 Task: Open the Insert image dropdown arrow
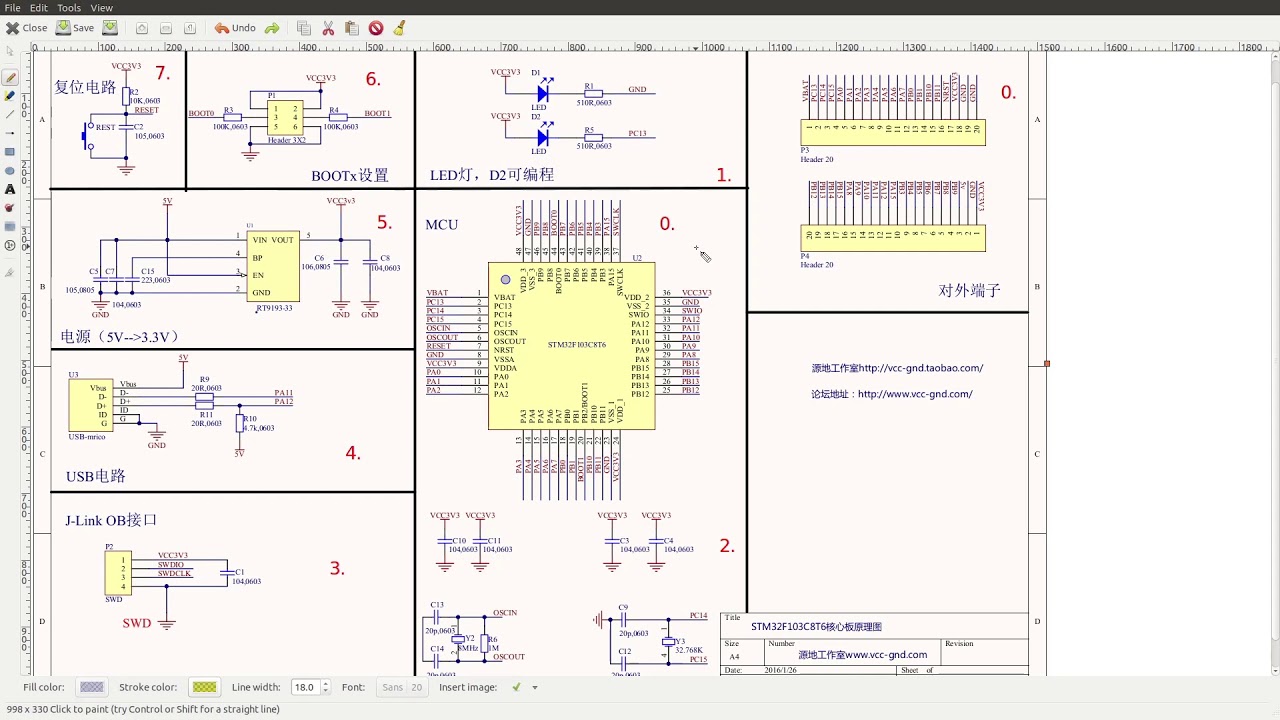click(x=535, y=687)
